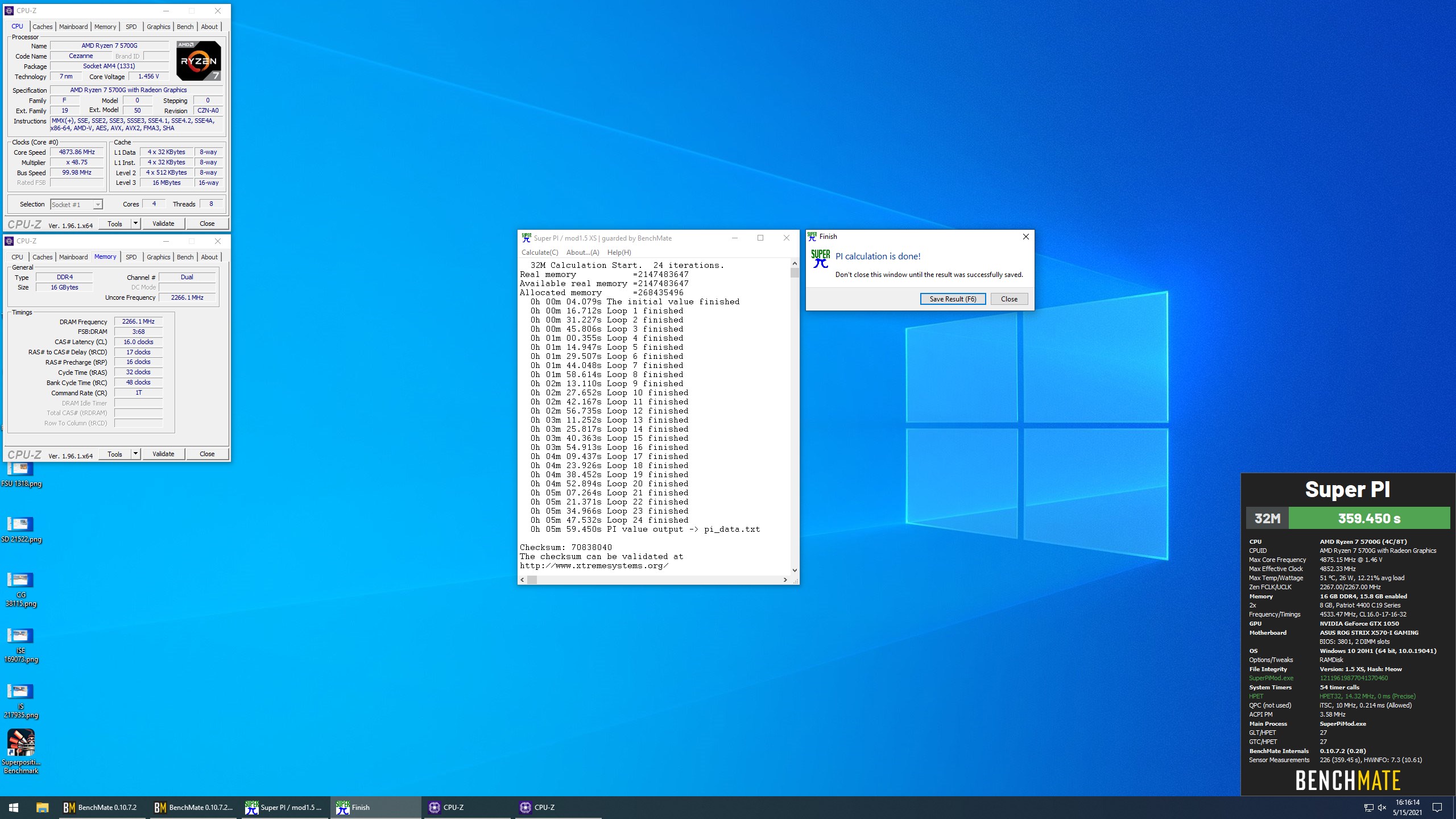The height and width of the screenshot is (819, 1456).
Task: Click Close in Memory CPU-Z window
Action: click(207, 454)
